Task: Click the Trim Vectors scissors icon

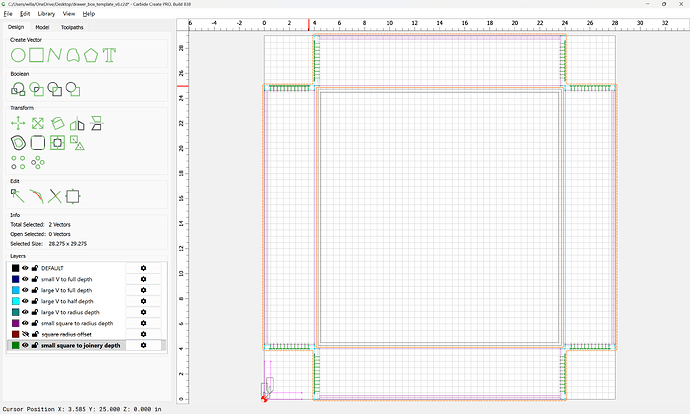Action: [x=55, y=196]
